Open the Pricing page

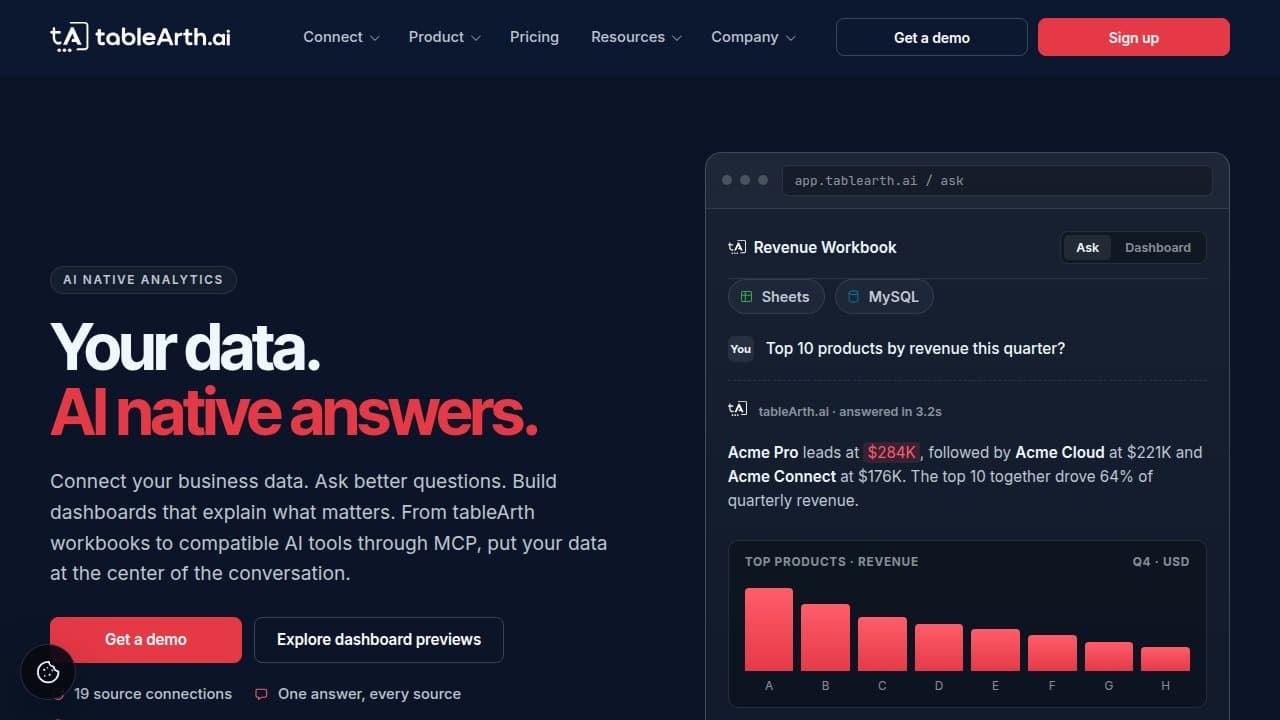534,37
